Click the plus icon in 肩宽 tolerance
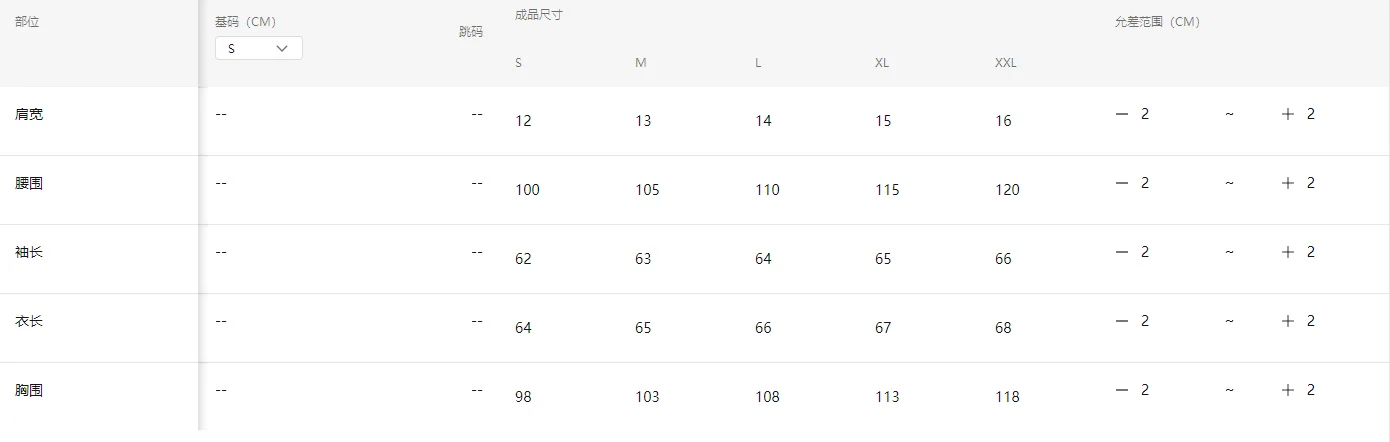The width and height of the screenshot is (1390, 442). [1288, 114]
